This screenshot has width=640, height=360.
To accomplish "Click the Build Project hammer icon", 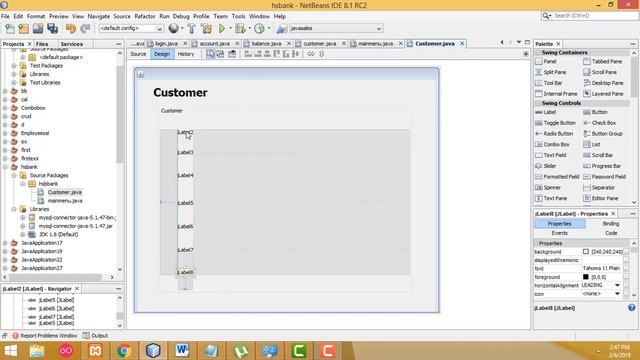I will tap(191, 29).
